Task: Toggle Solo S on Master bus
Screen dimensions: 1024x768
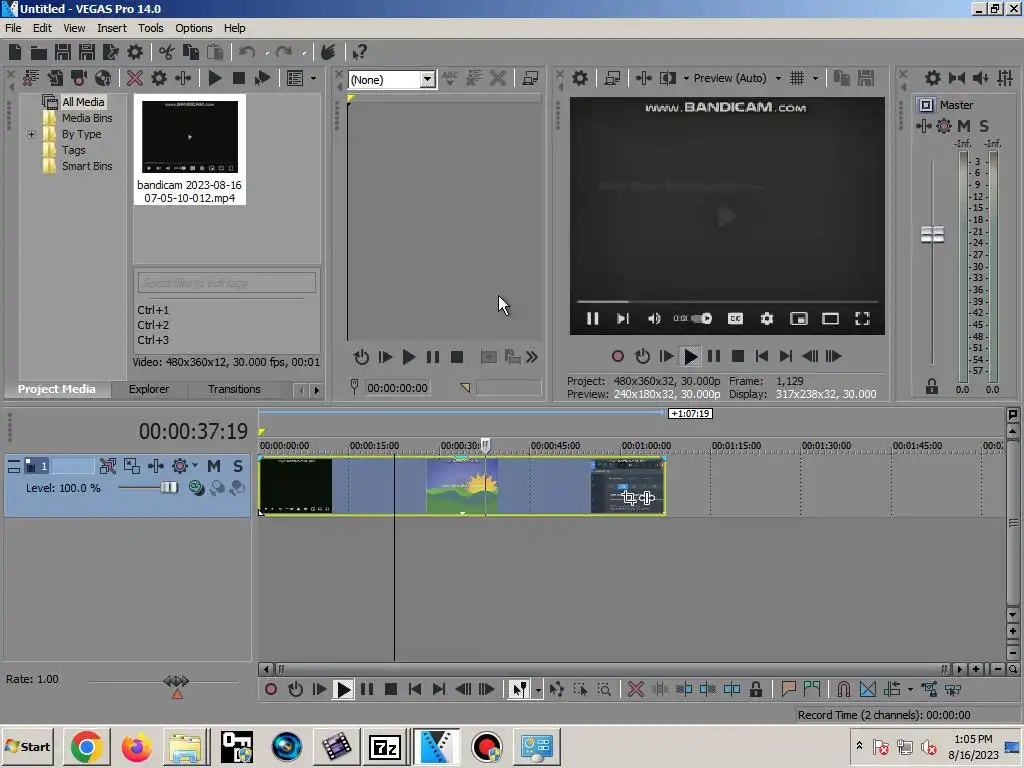Action: (984, 126)
